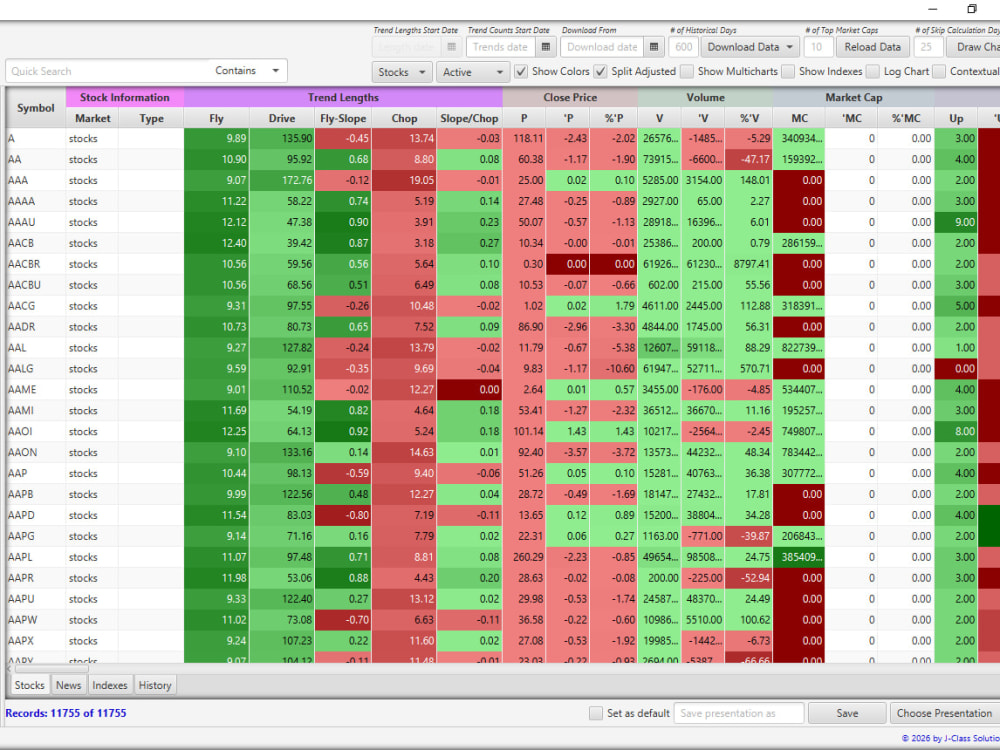Click the Historical Days field showing 600
Image resolution: width=1000 pixels, height=750 pixels.
click(683, 47)
